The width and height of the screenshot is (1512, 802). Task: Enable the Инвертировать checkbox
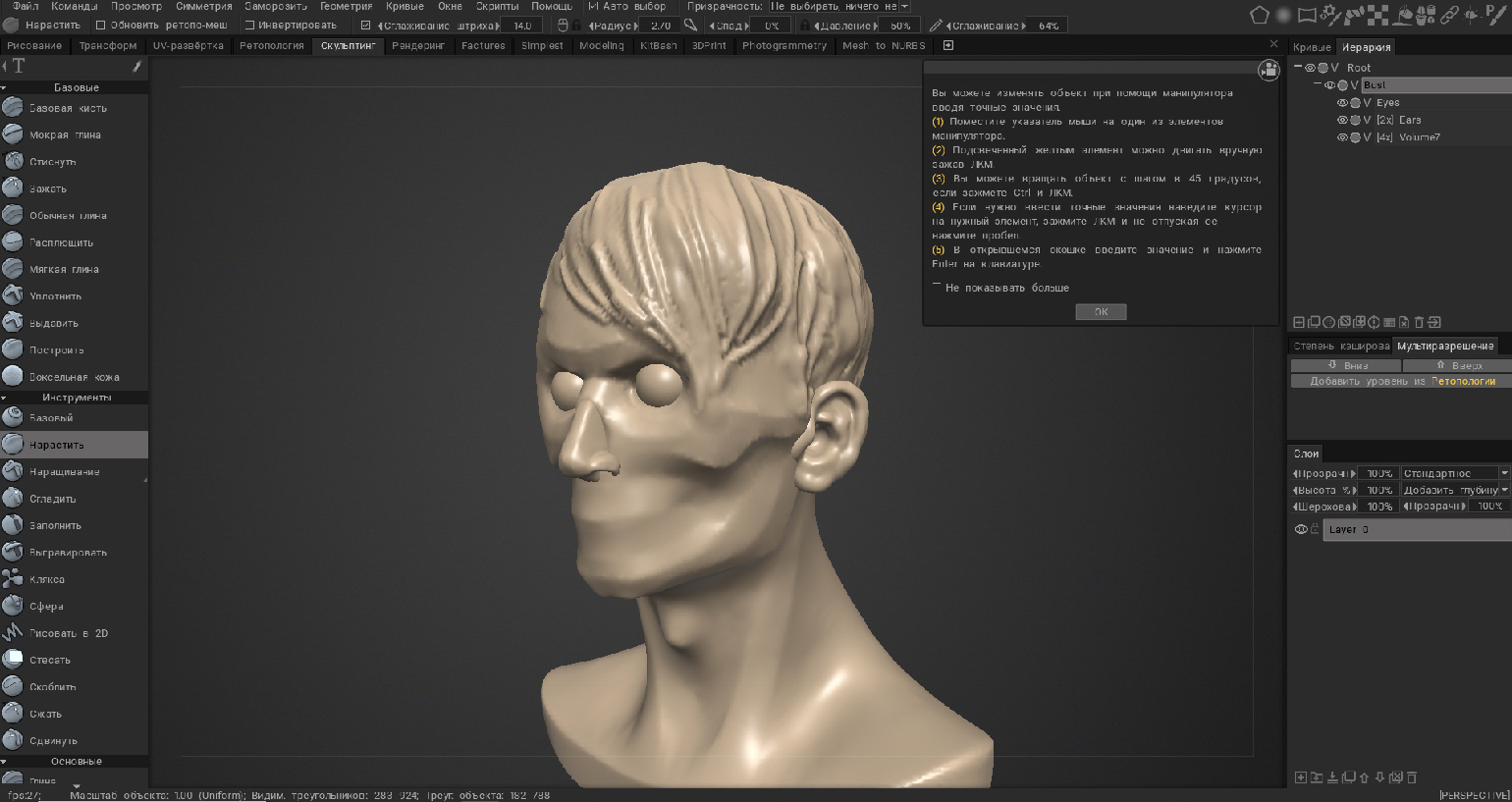pos(249,26)
